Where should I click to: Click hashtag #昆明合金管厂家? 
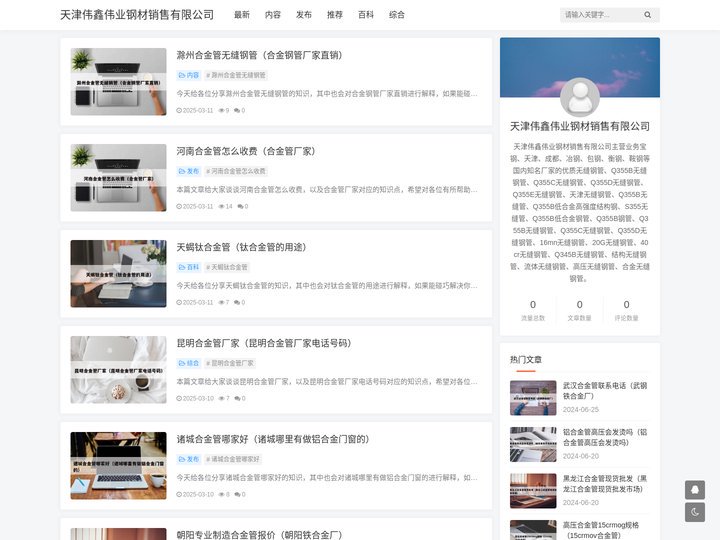(230, 363)
